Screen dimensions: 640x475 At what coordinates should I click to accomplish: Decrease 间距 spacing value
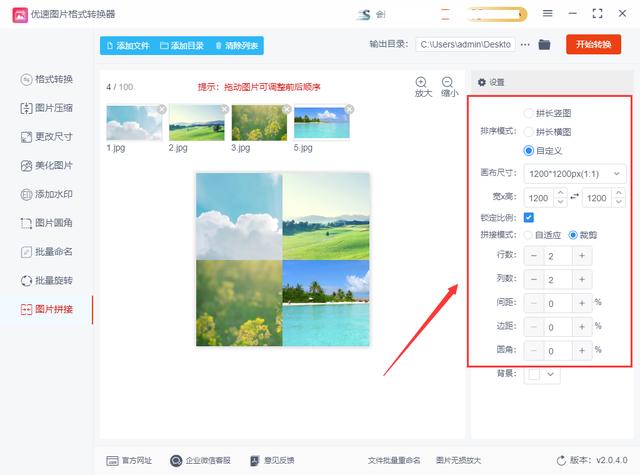(534, 304)
